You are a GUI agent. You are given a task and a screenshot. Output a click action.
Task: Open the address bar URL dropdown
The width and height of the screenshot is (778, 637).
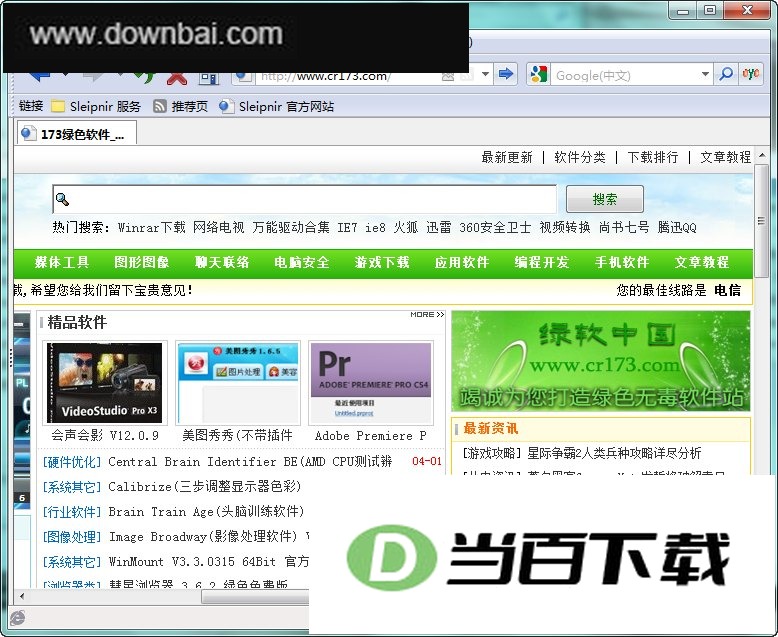click(486, 74)
